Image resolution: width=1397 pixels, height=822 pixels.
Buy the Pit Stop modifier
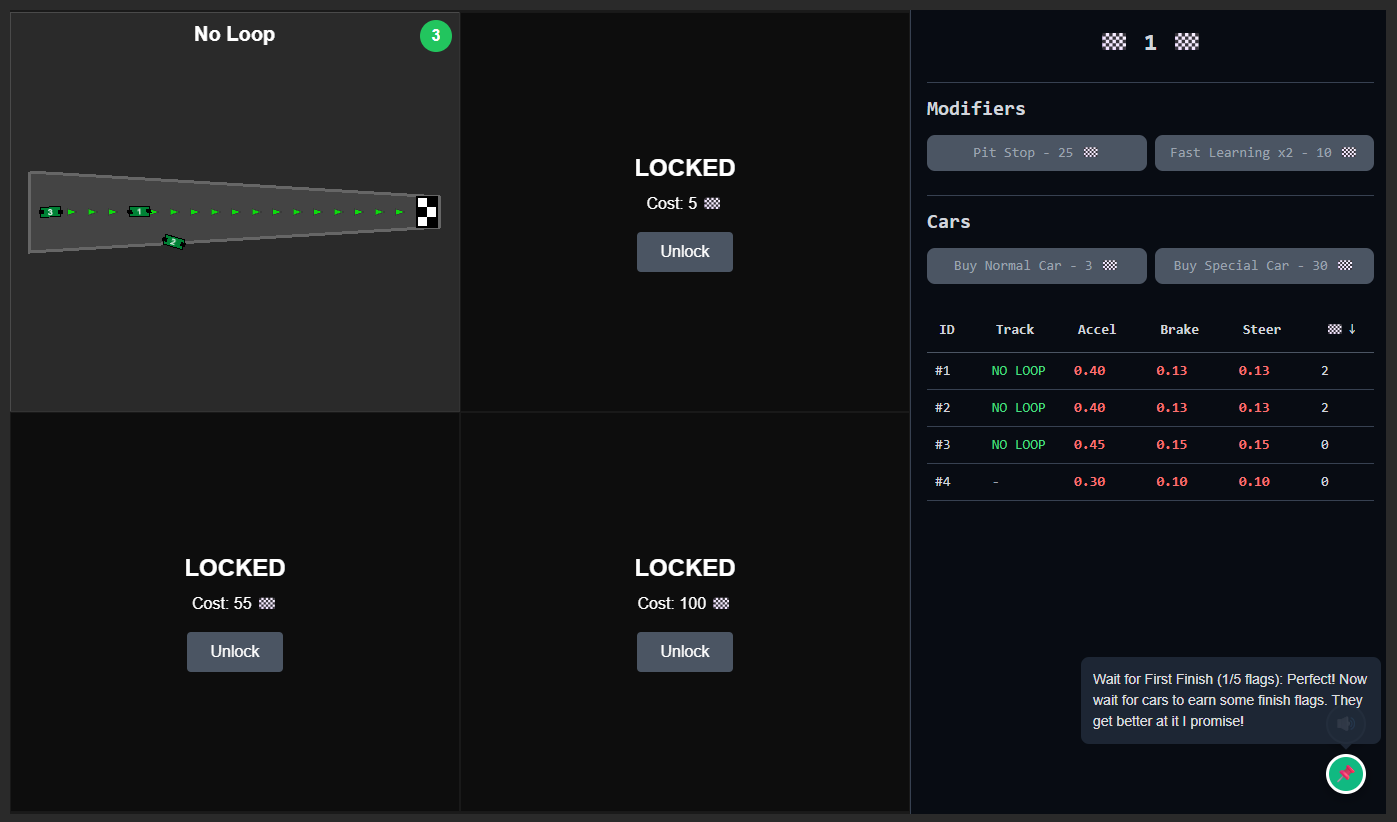click(x=1036, y=153)
